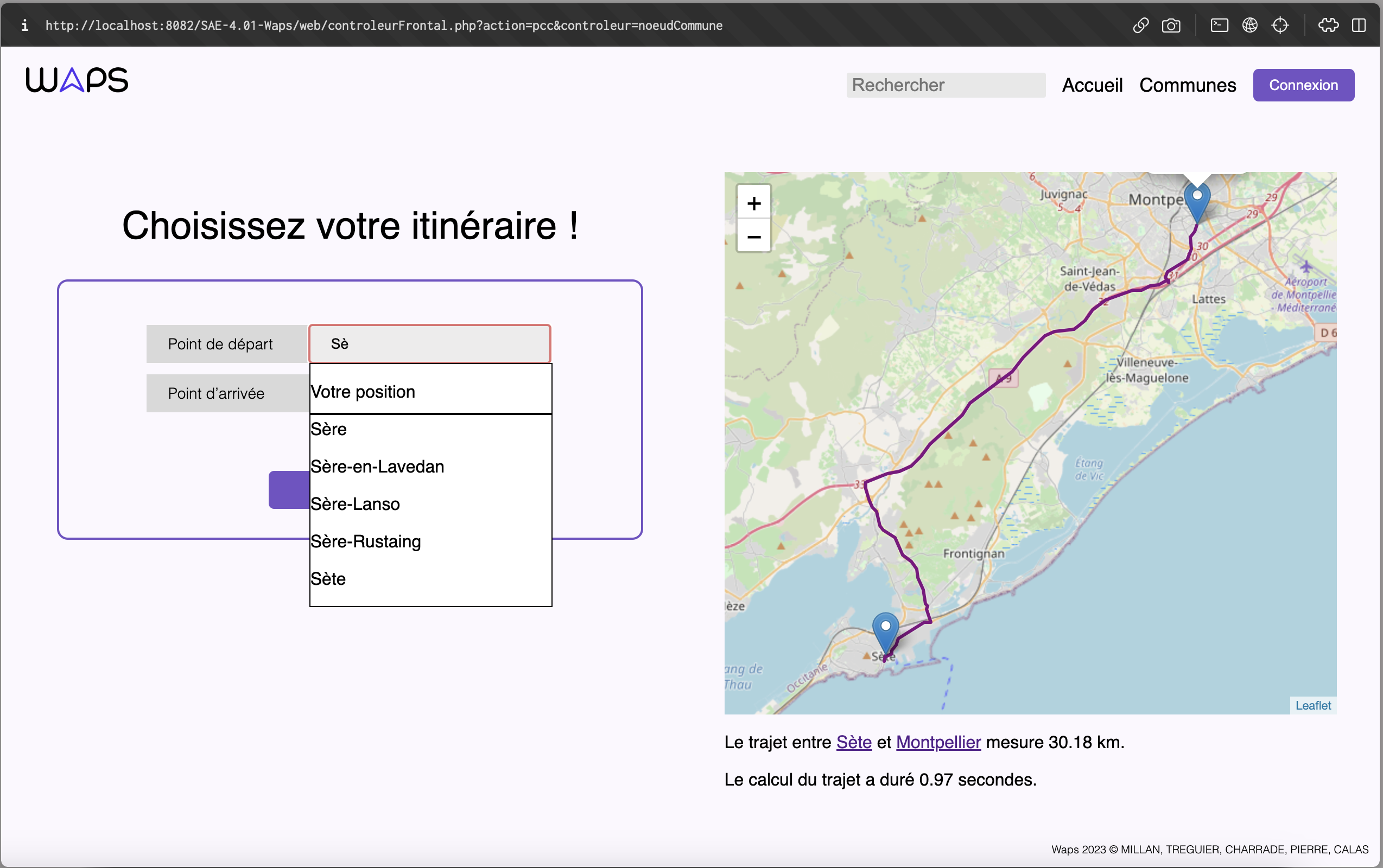Click 'Choisissez votre itinéraire !' heading

(x=350, y=225)
